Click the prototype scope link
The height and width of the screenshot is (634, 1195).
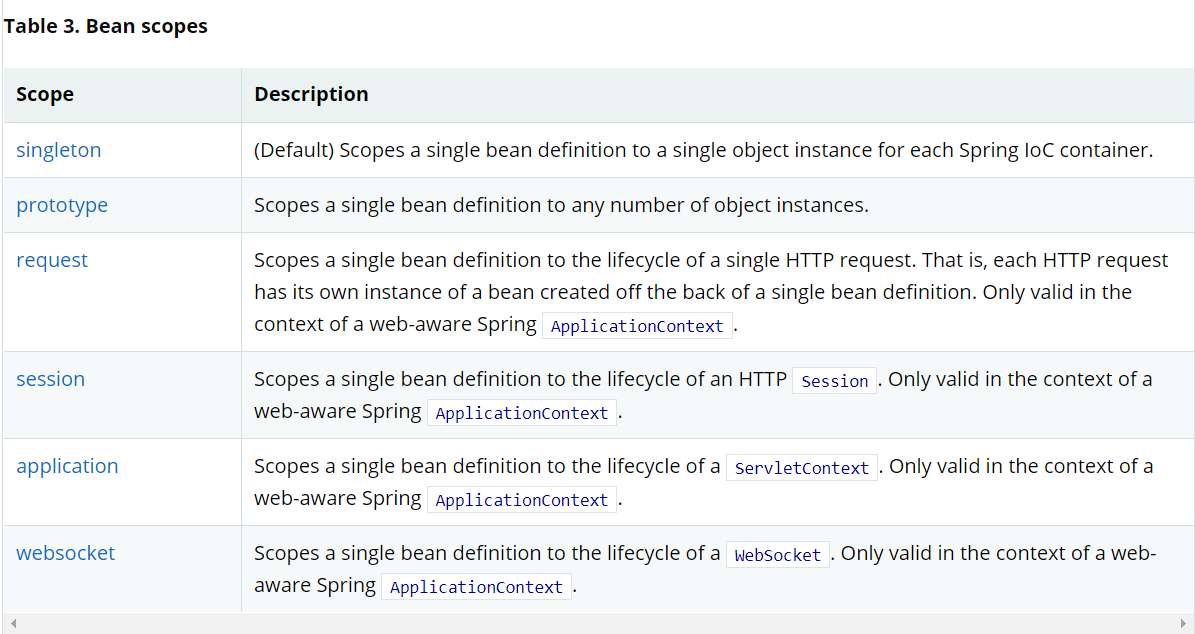[62, 205]
